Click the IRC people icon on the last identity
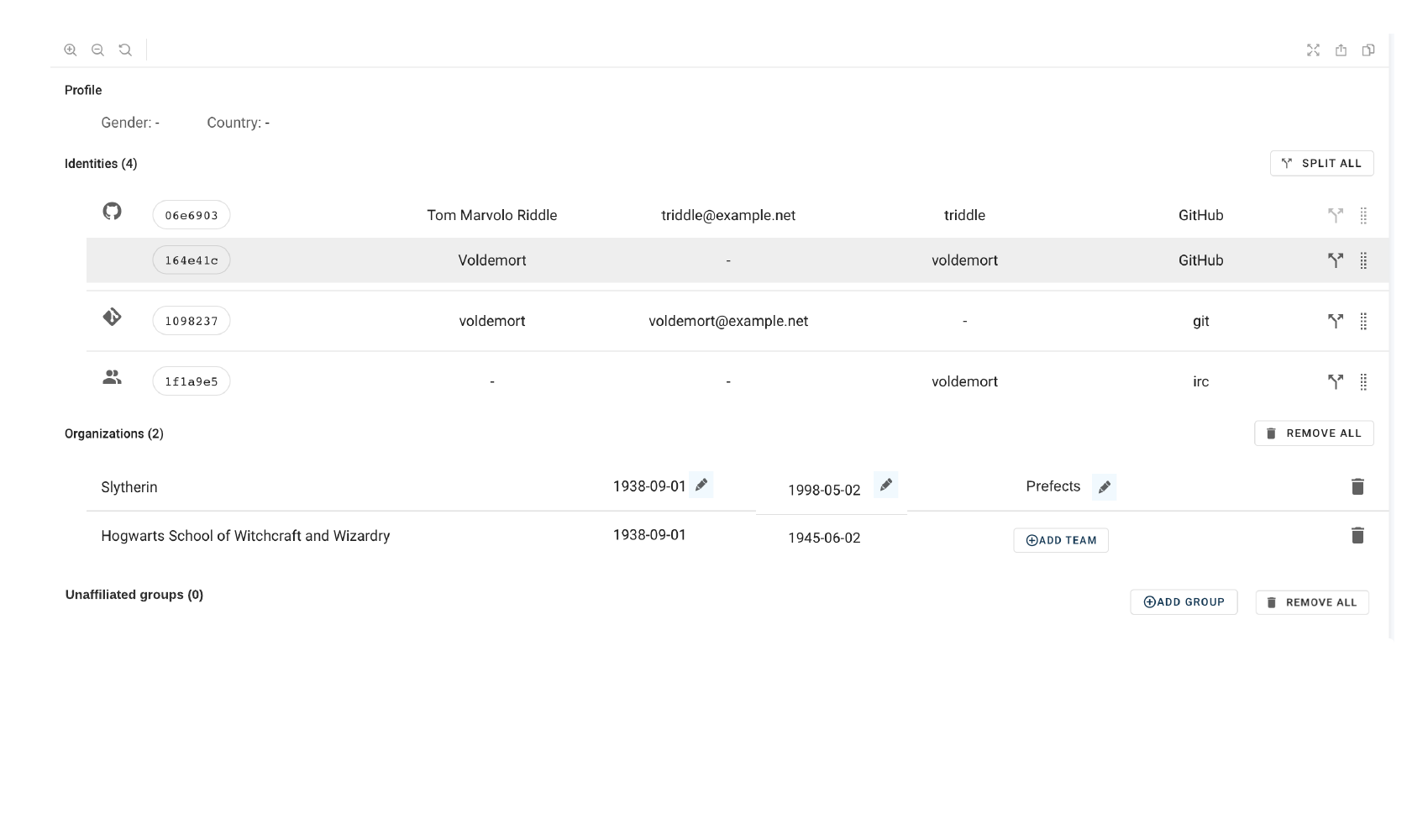1428x840 pixels. point(113,377)
